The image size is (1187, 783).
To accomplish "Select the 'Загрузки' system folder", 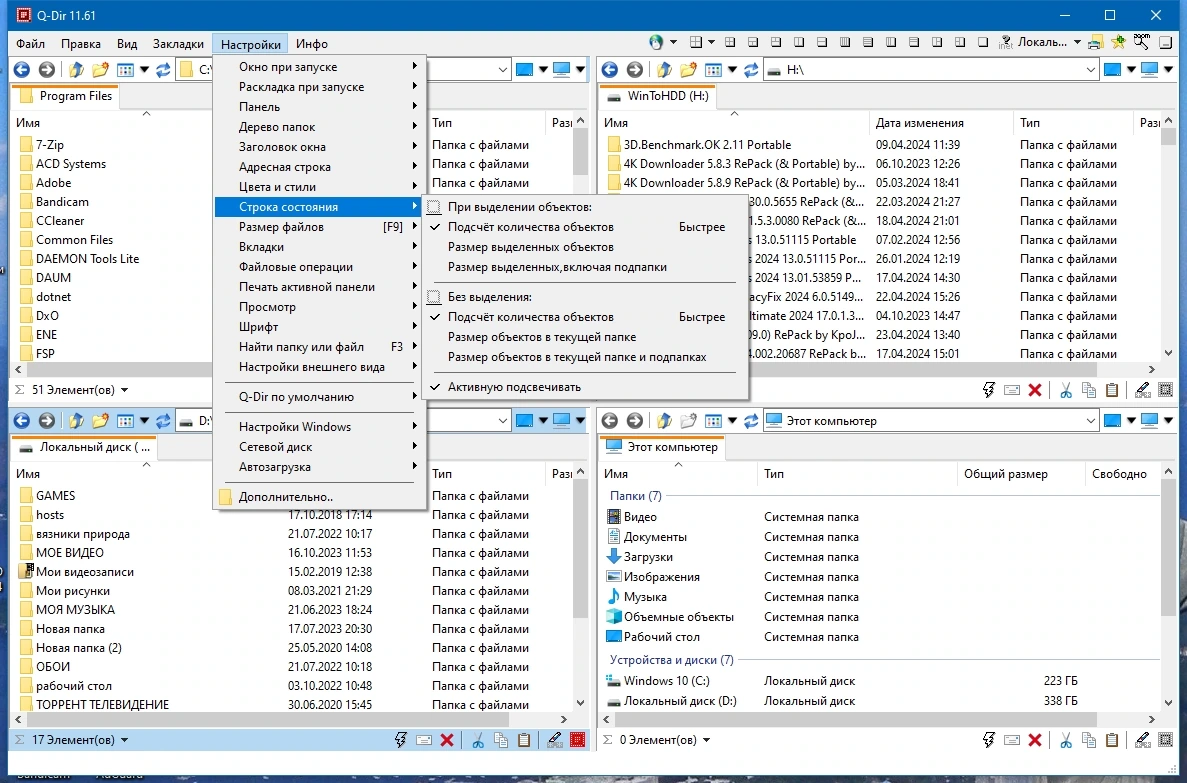I will pos(648,557).
